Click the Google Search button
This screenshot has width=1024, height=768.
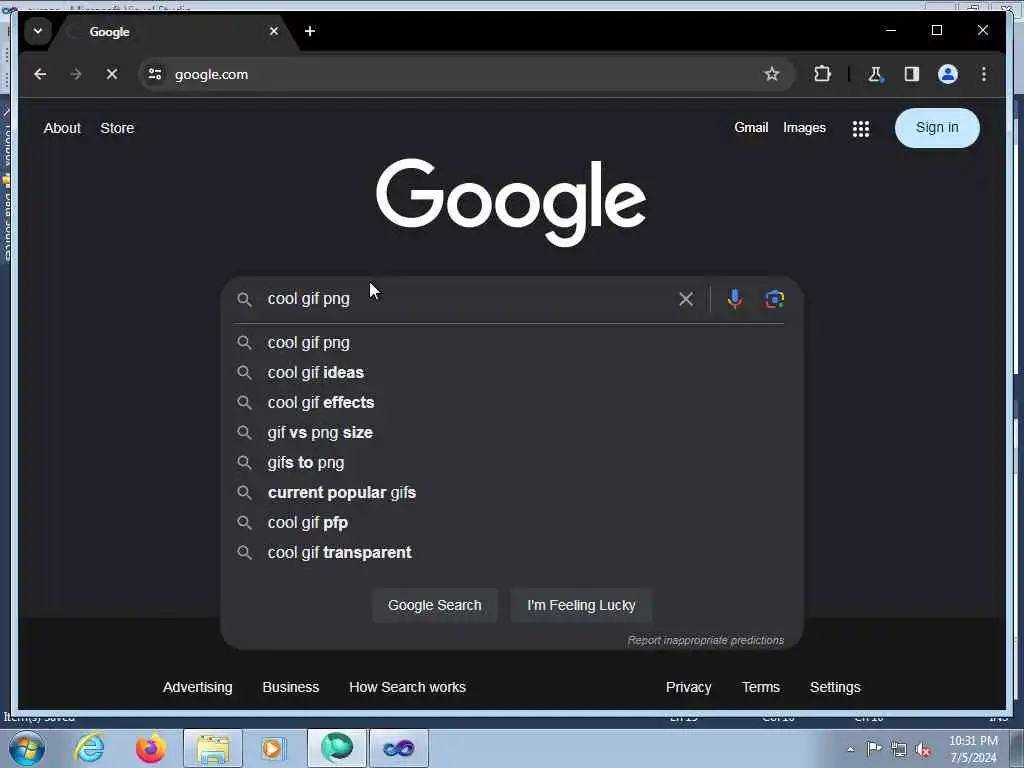click(435, 605)
